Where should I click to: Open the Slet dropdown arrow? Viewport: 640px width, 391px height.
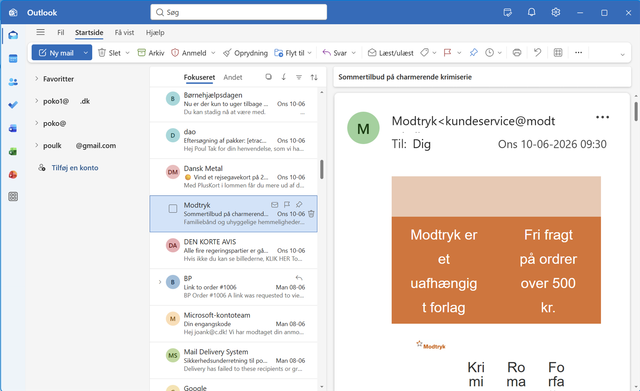127,53
